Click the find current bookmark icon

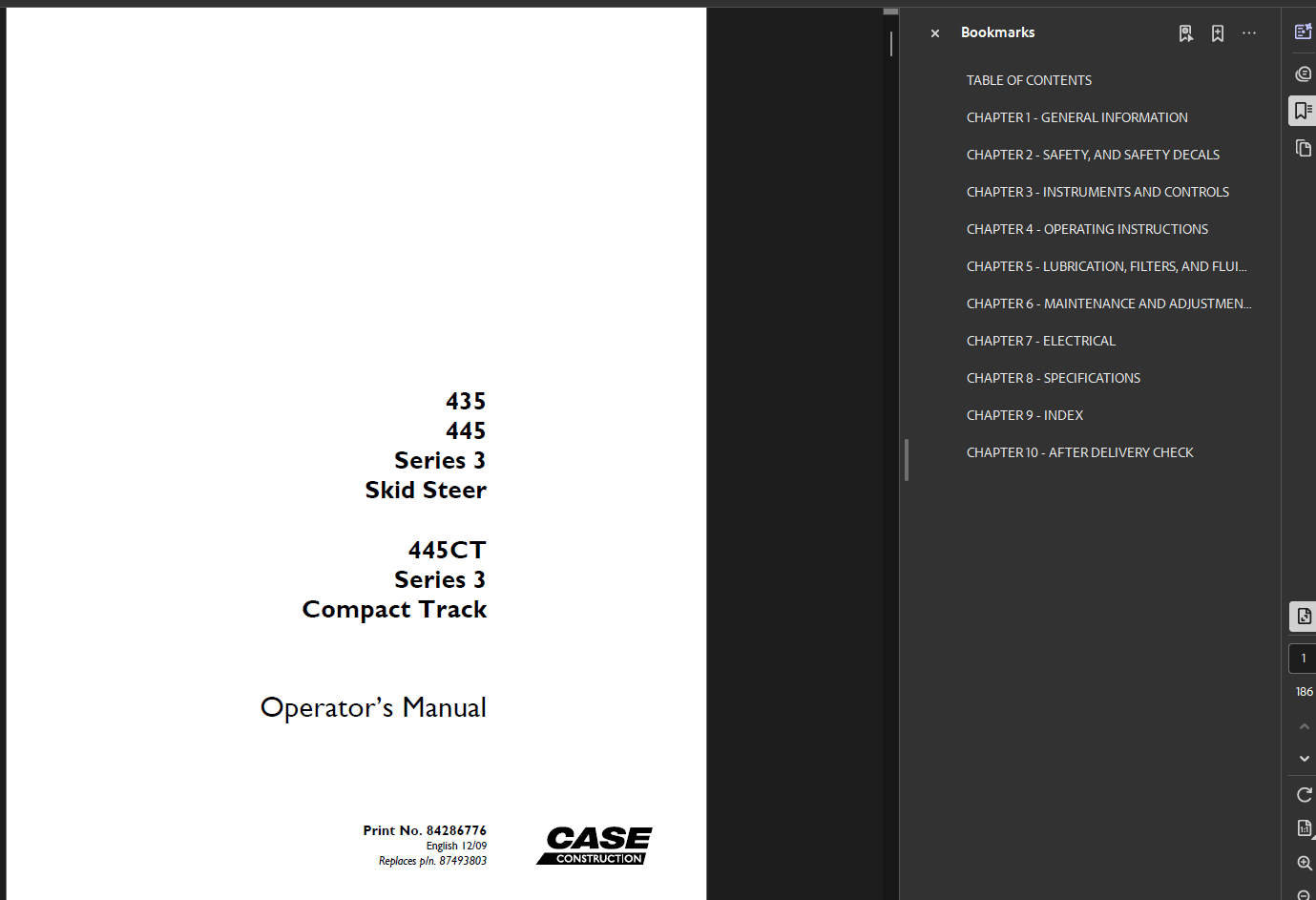[1185, 33]
